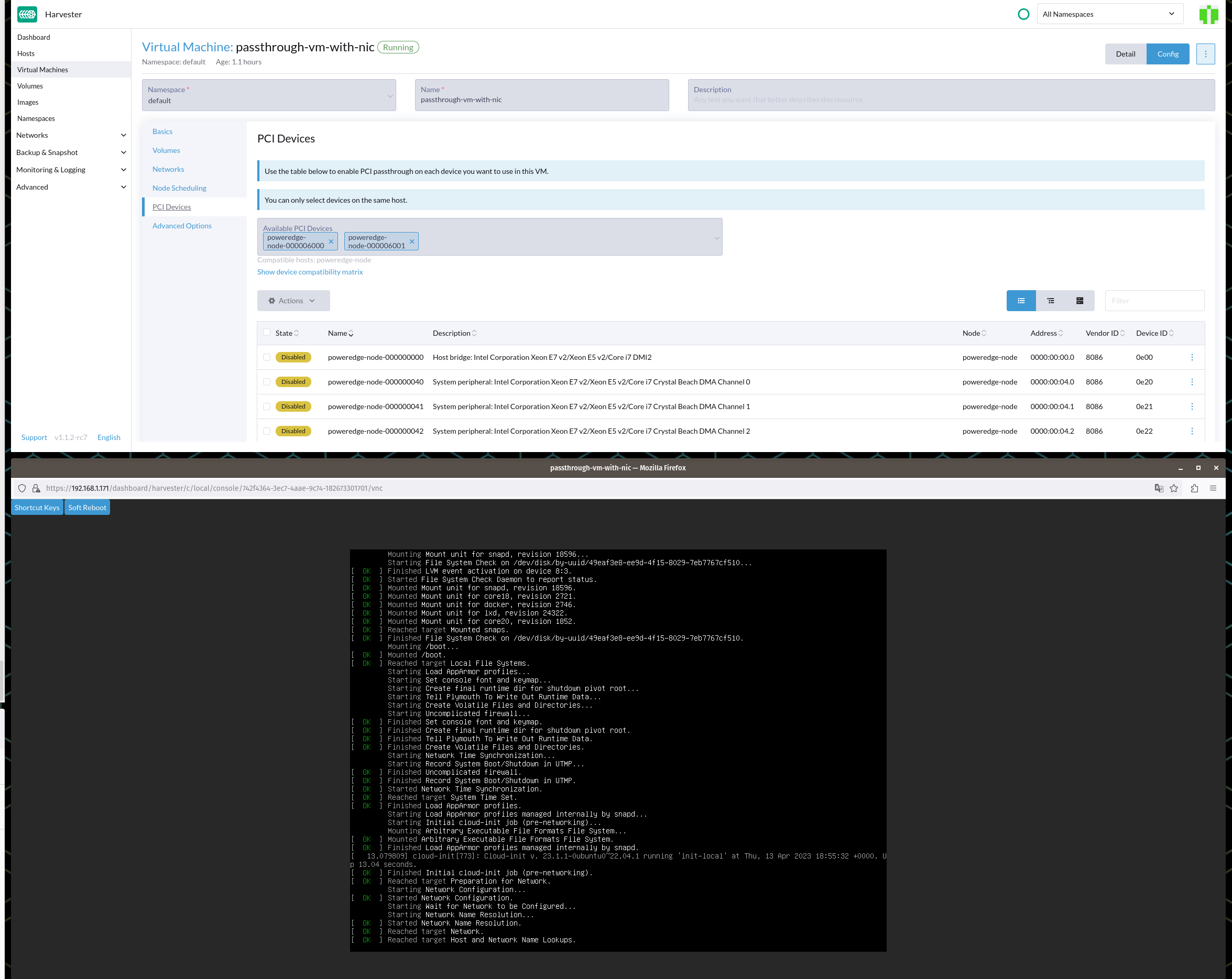Switch to list view in PCI devices table
The image size is (1232, 979).
tap(1021, 301)
